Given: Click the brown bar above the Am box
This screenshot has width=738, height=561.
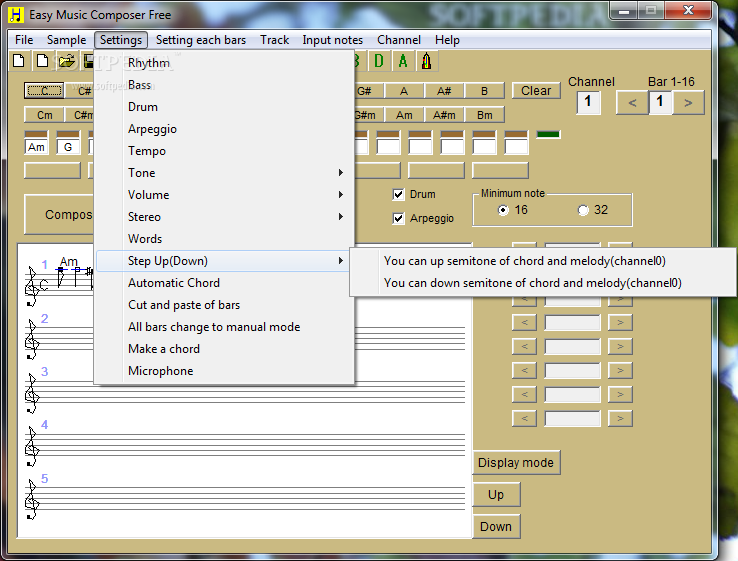Looking at the screenshot, I should [x=36, y=134].
